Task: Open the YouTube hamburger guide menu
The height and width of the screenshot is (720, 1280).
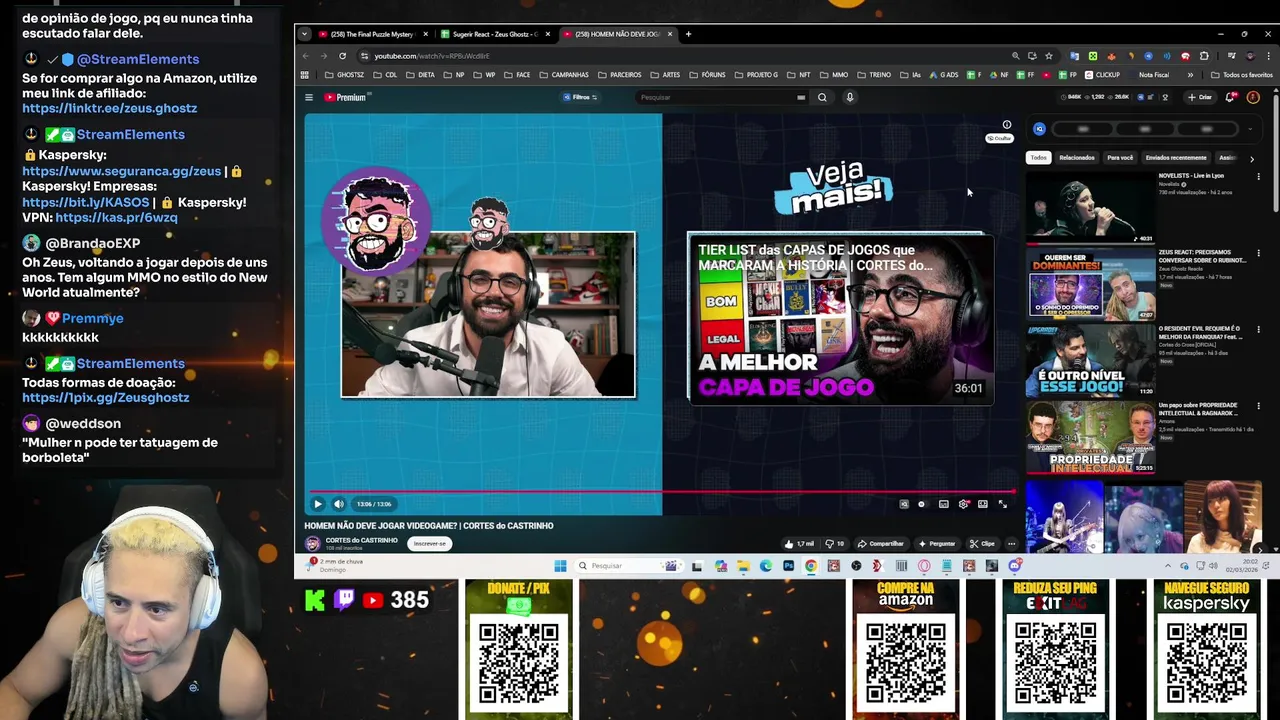Action: (x=309, y=97)
